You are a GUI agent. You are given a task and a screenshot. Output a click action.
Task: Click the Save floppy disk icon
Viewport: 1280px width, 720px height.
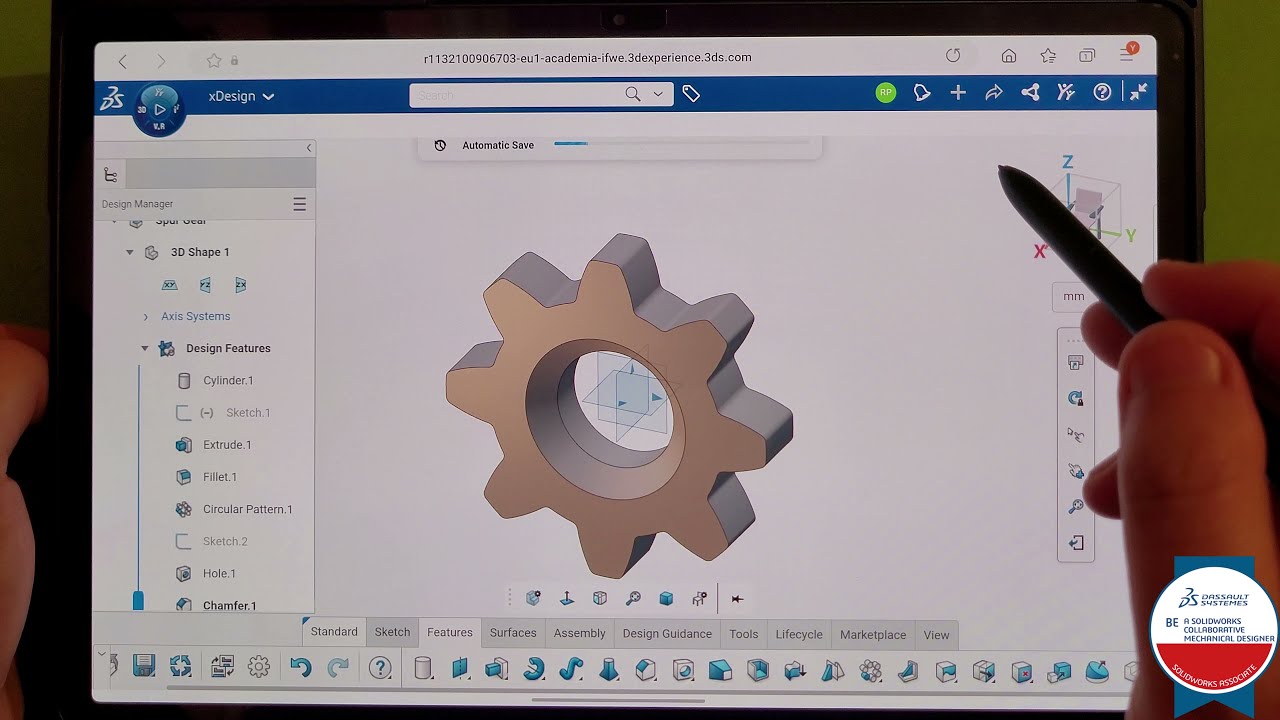coord(144,667)
